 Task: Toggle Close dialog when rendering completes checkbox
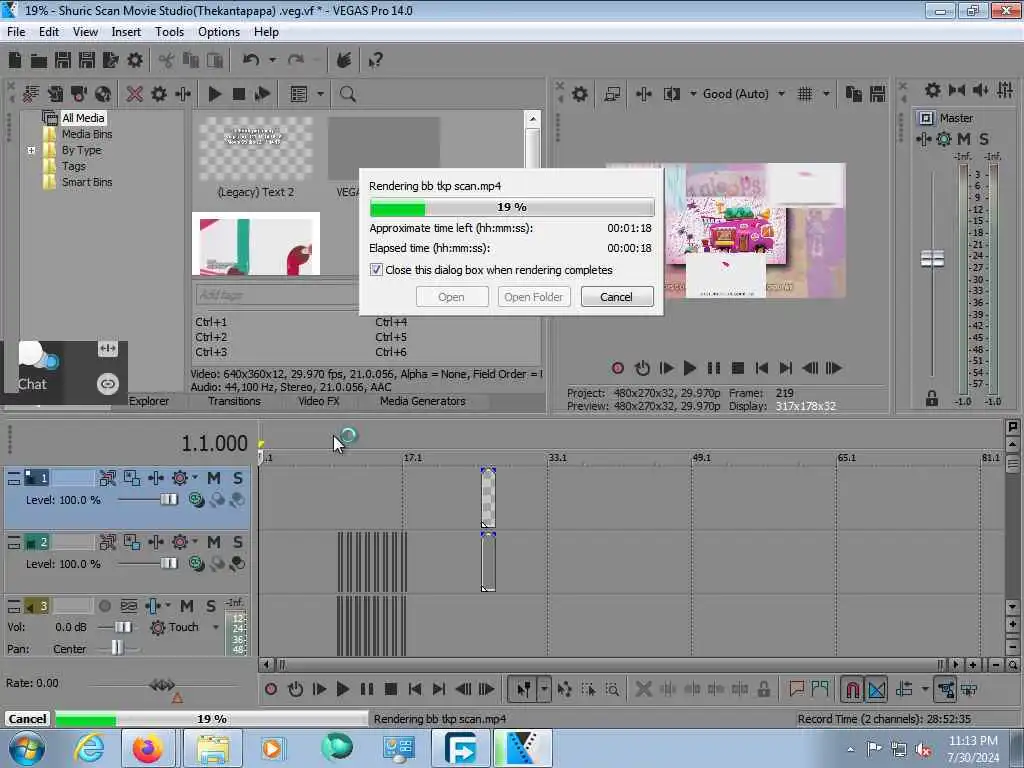click(x=376, y=270)
